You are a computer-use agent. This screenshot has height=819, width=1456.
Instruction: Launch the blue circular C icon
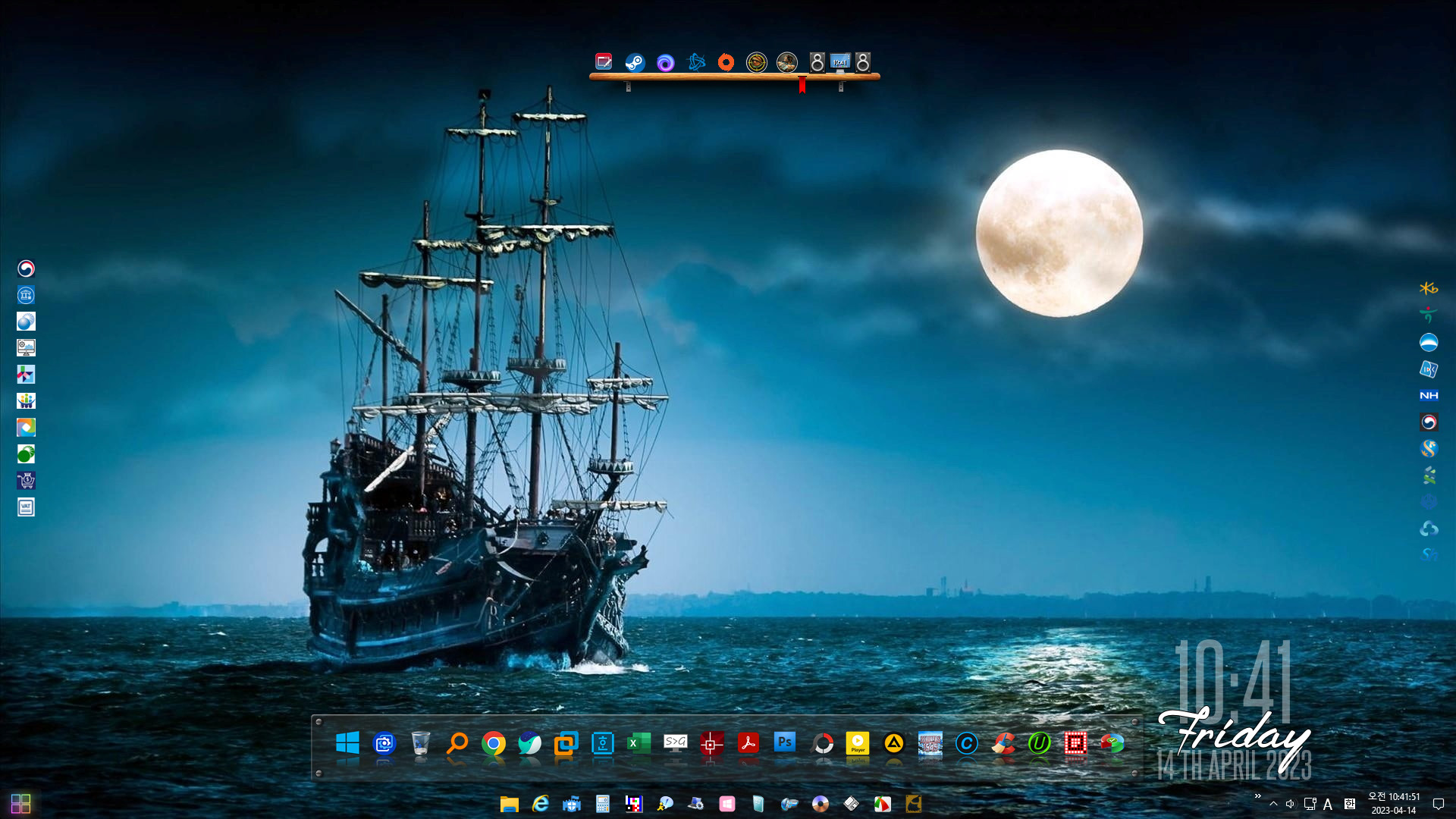pyautogui.click(x=967, y=743)
